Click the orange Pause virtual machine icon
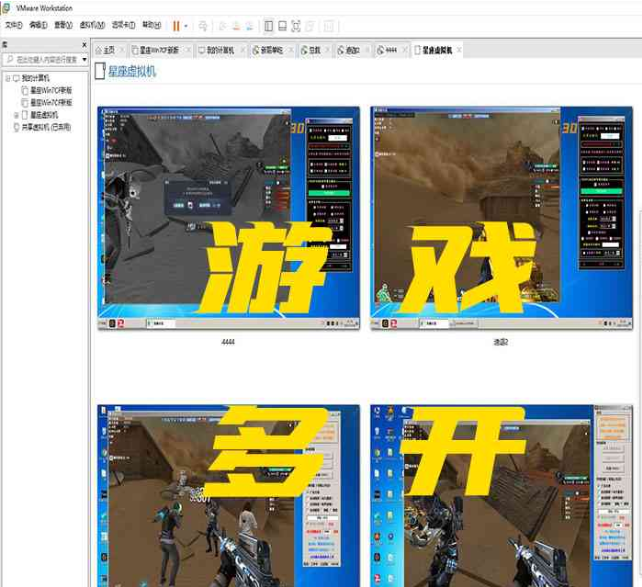Image resolution: width=642 pixels, height=587 pixels. point(176,25)
